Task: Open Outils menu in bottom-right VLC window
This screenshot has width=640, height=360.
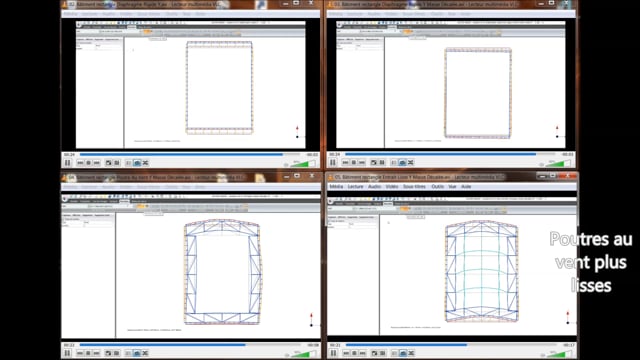Action: click(x=438, y=187)
